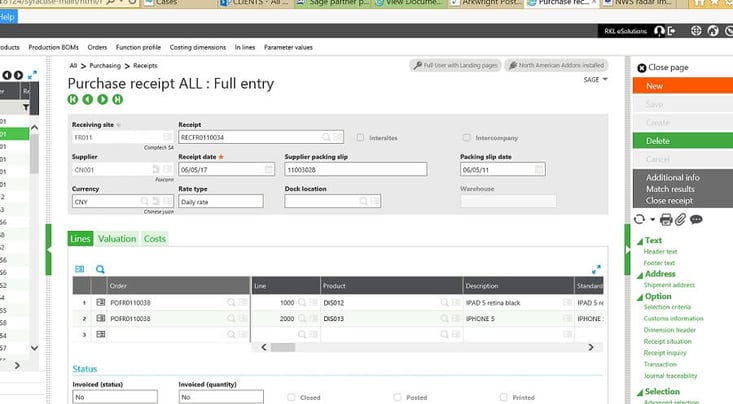Open Costing dimensions menu
This screenshot has width=733, height=404.
pos(197,47)
